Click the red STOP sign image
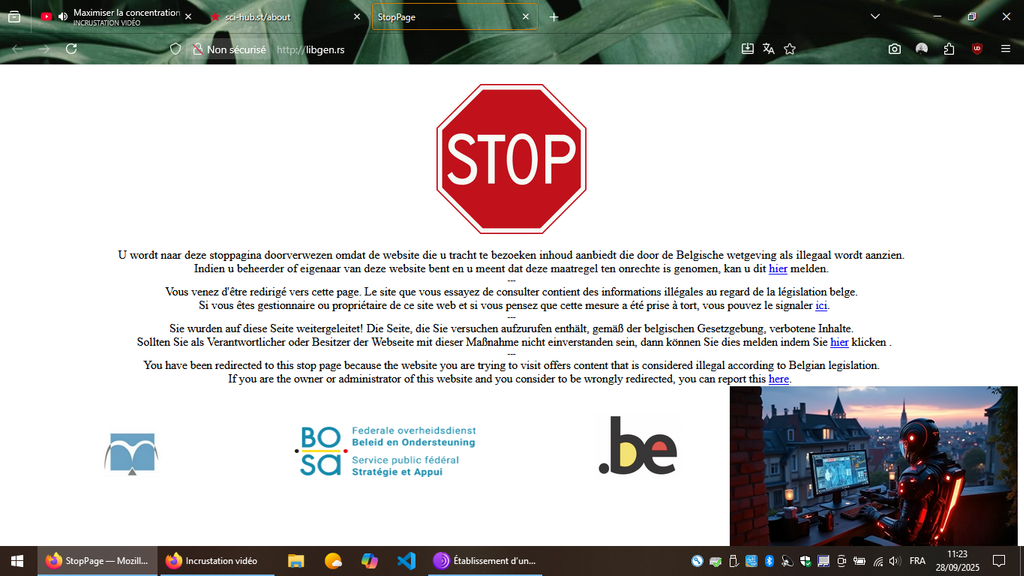This screenshot has height=576, width=1024. tap(511, 159)
